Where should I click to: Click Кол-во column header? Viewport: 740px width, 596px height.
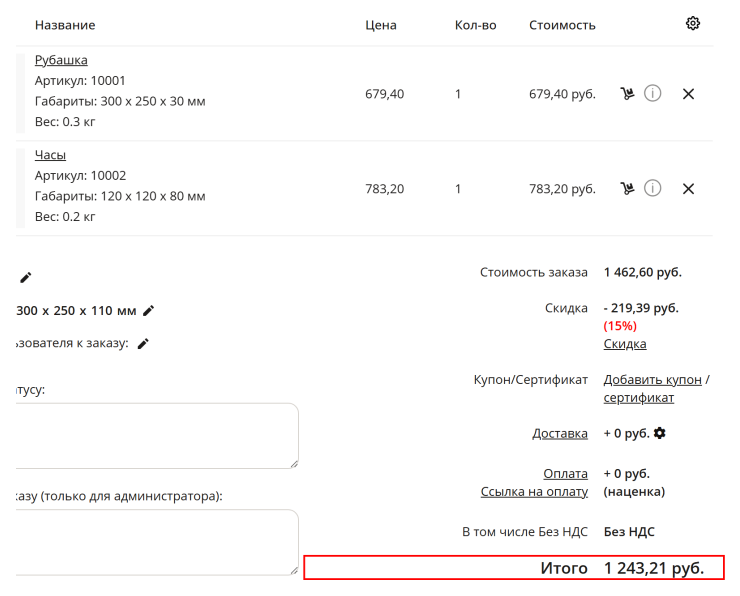coord(475,25)
